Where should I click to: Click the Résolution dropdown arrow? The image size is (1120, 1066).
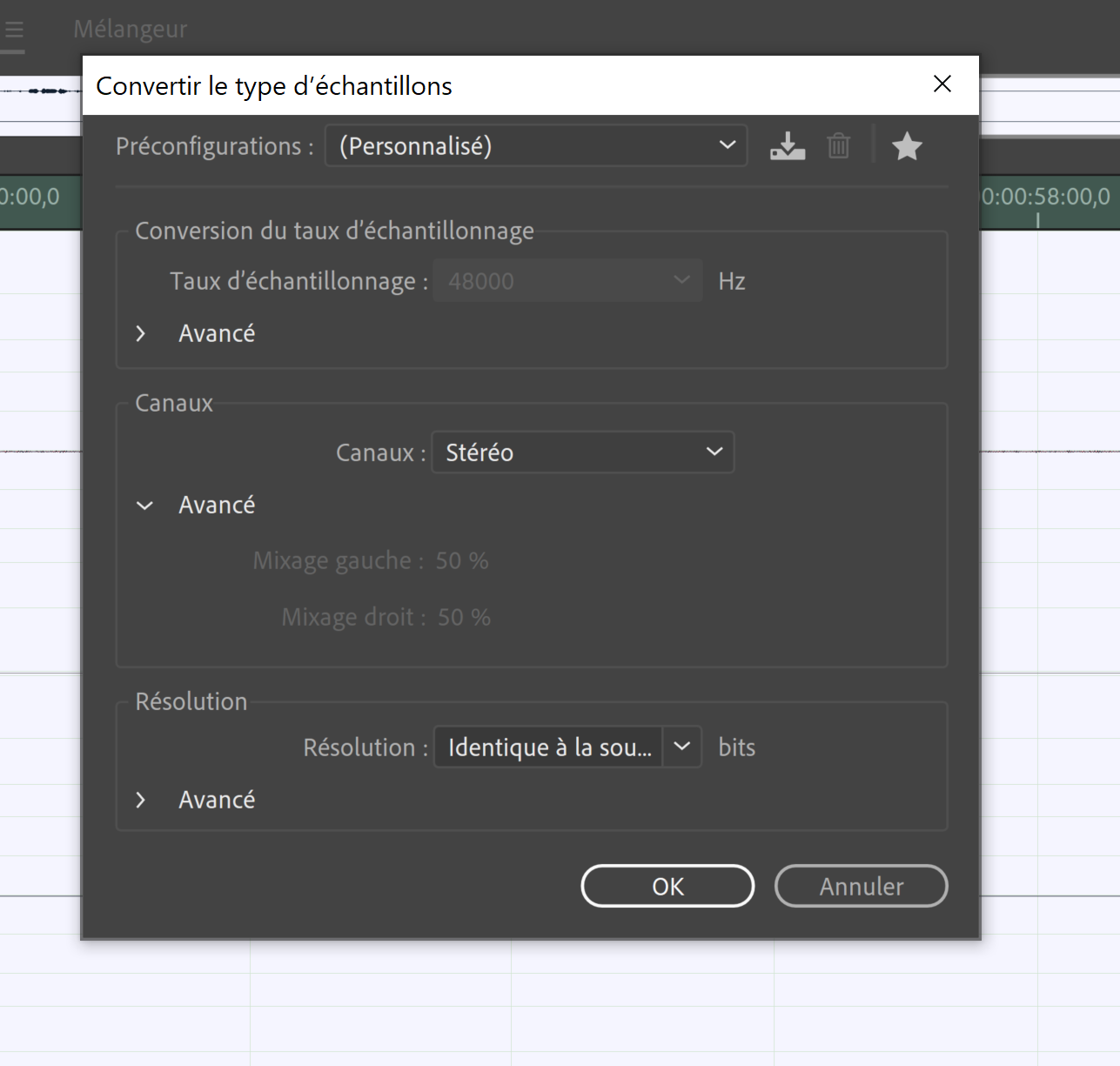pos(682,747)
